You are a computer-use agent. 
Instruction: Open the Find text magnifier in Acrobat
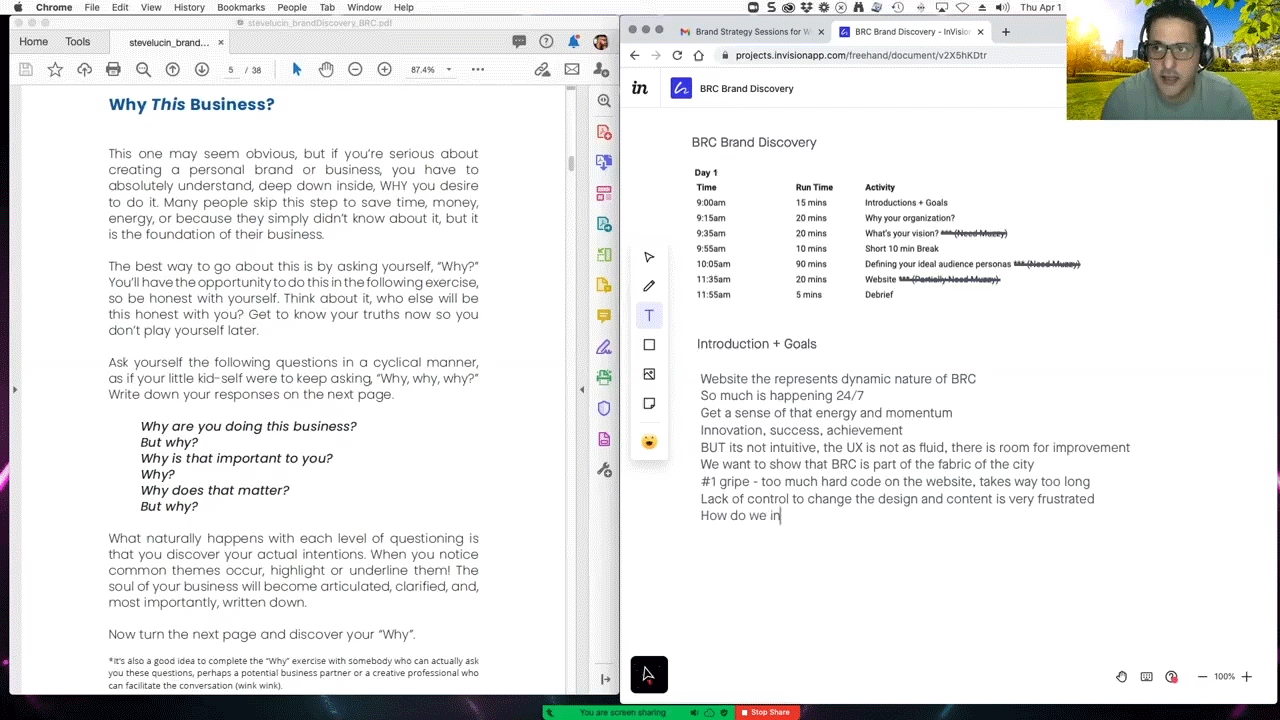[143, 70]
